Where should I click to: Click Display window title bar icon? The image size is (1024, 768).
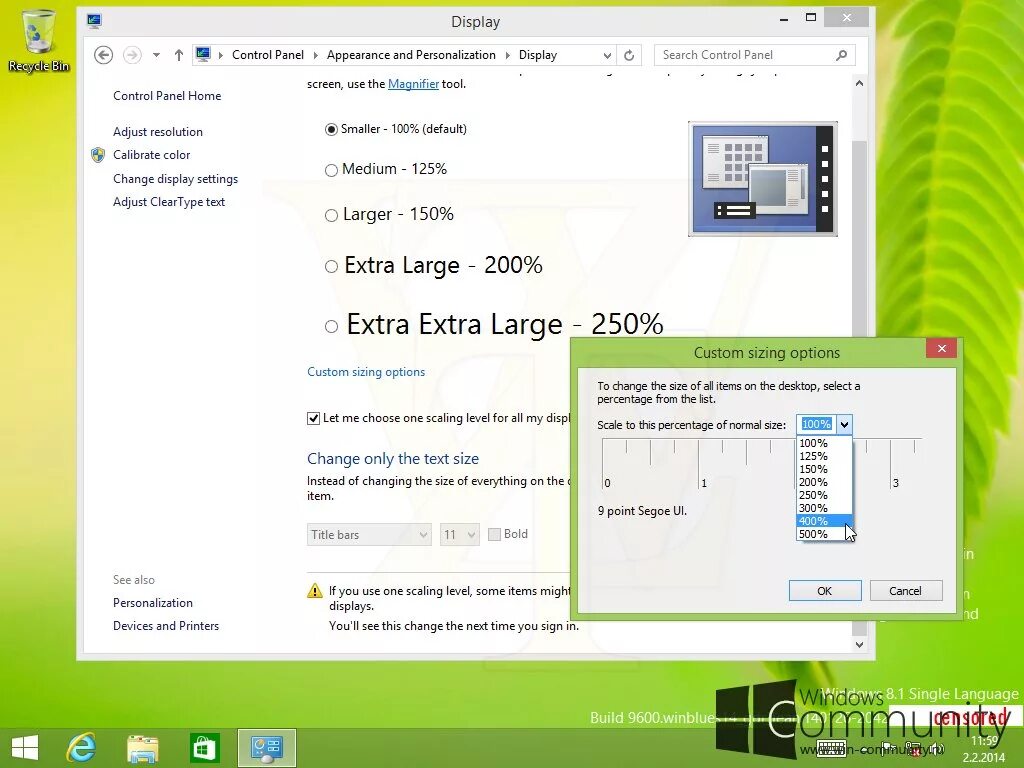(x=94, y=21)
